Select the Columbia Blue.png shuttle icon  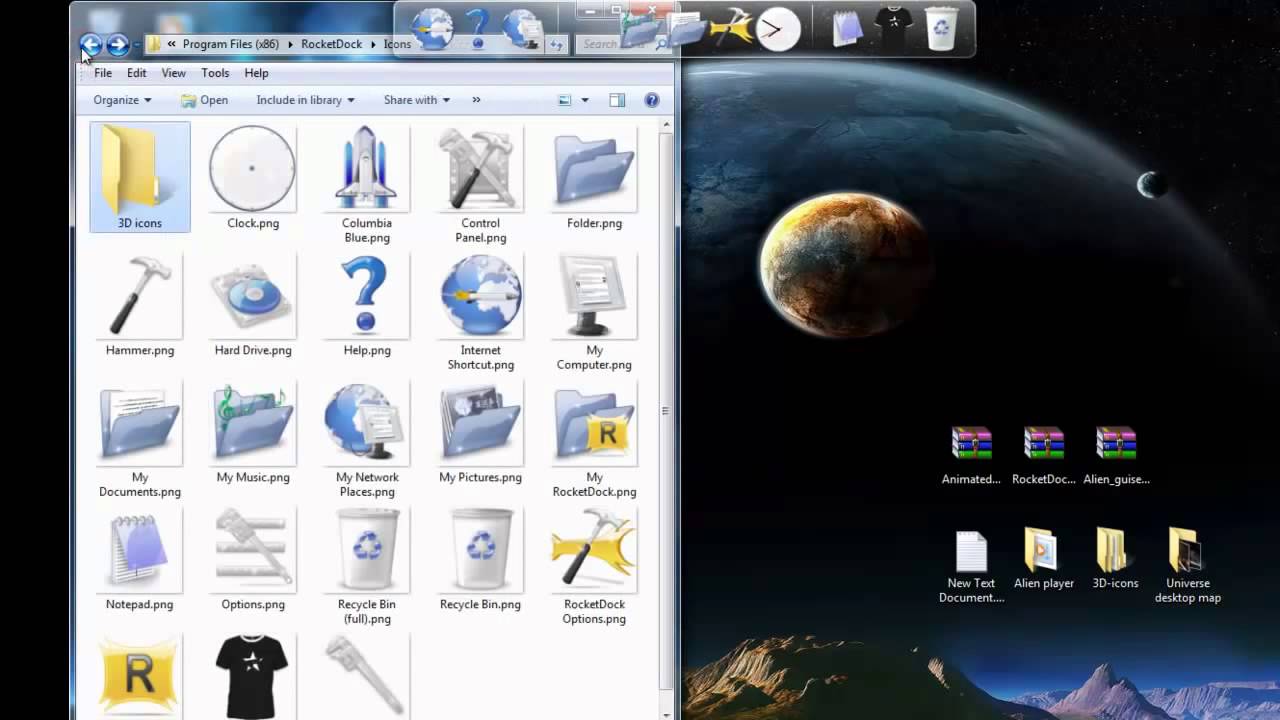(x=366, y=167)
